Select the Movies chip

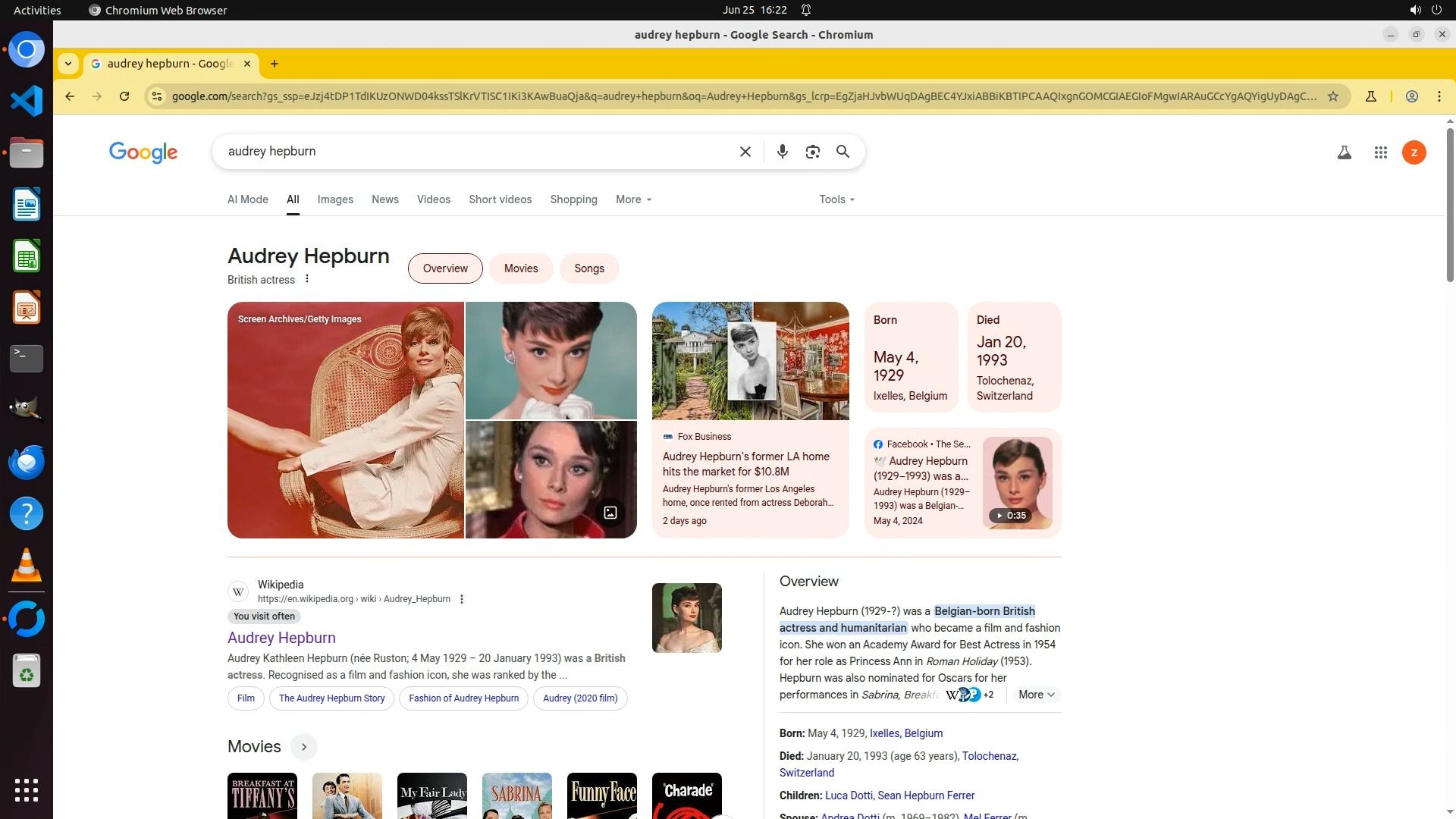coord(520,268)
